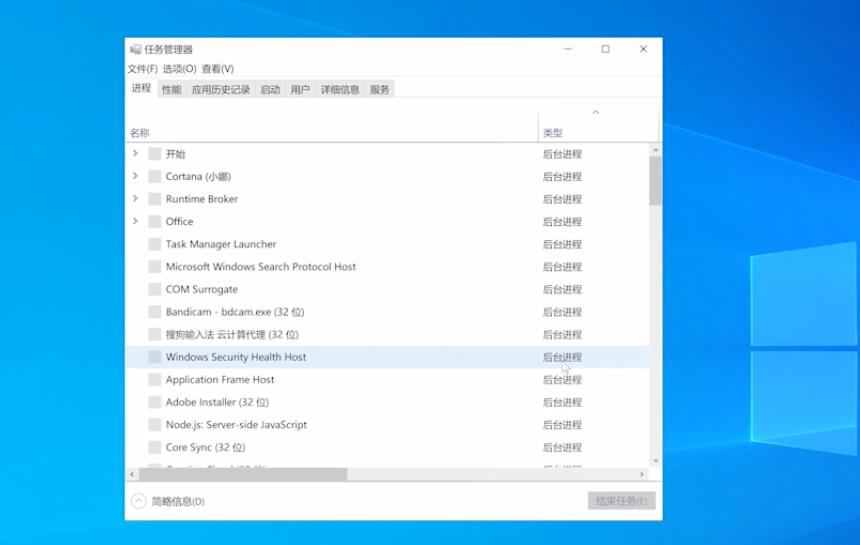
Task: Collapse details using the 简略信息 arrow icon
Action: click(x=139, y=501)
